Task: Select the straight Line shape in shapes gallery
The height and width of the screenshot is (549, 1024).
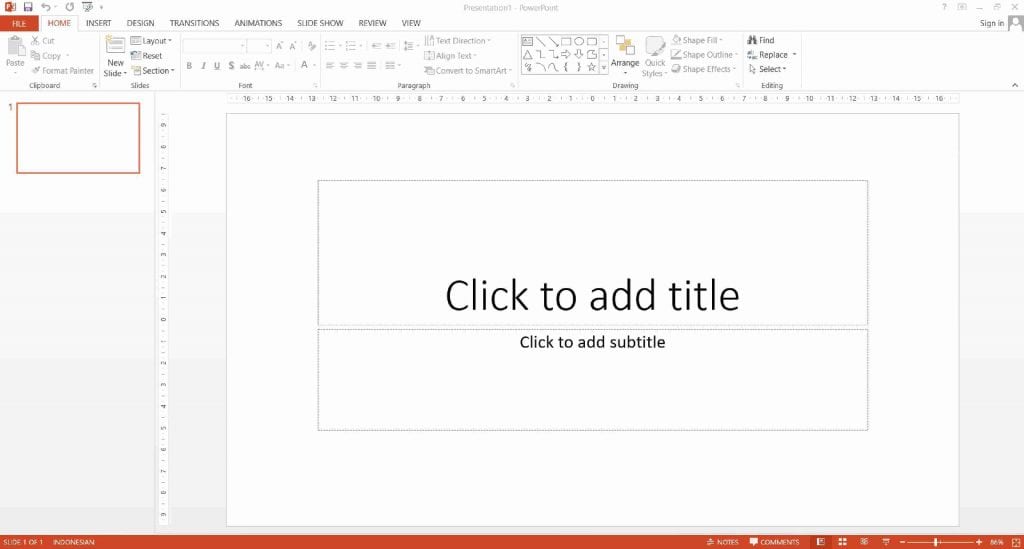Action: coord(540,41)
